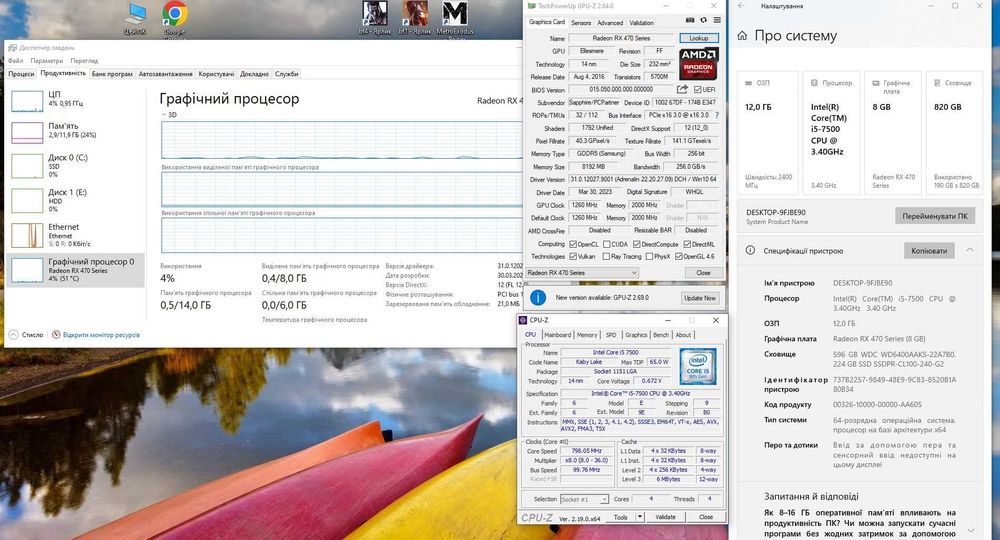The height and width of the screenshot is (540, 1000).
Task: Toggle the OpenGL 4.6 checkbox
Action: coord(679,256)
